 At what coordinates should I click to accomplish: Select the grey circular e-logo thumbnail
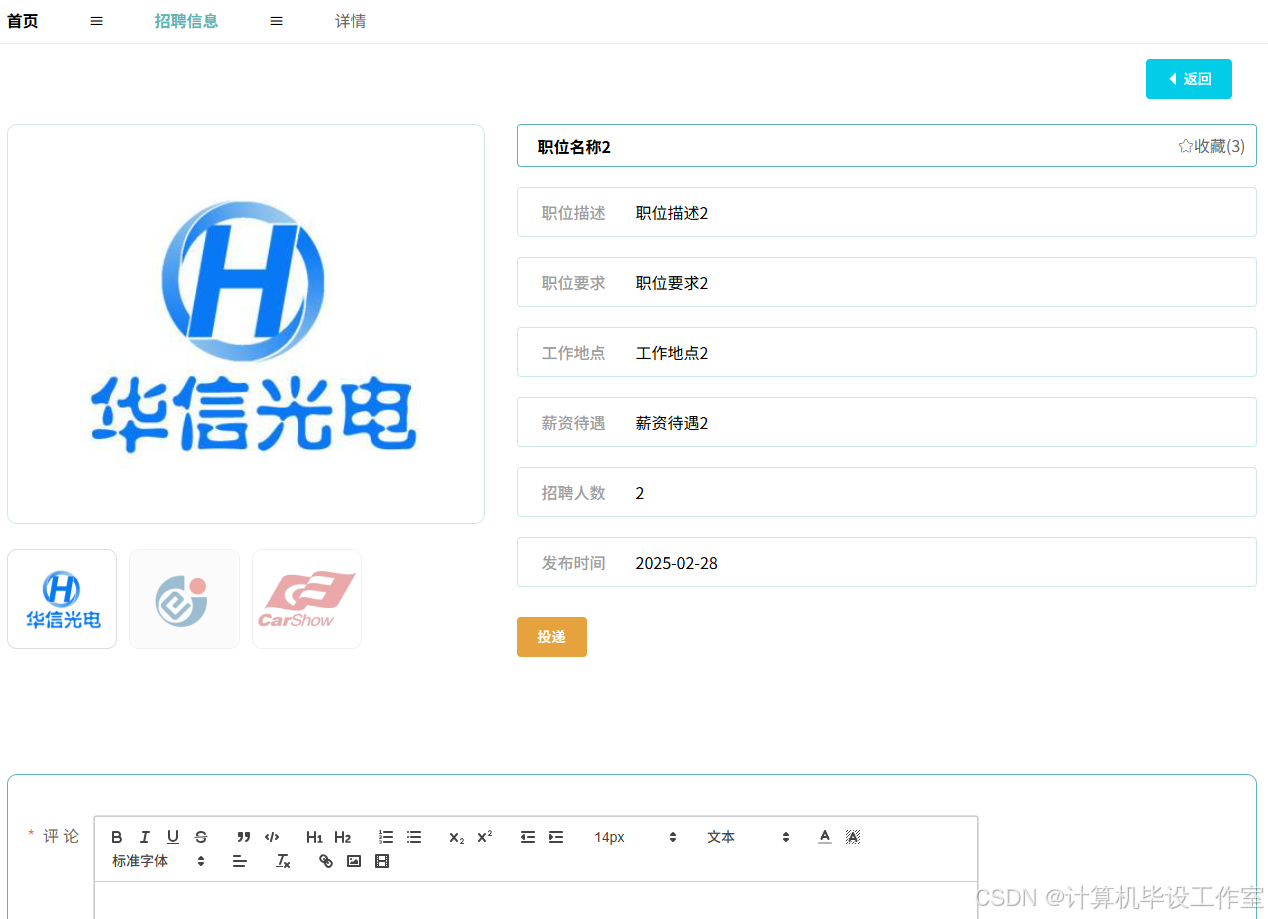(184, 599)
